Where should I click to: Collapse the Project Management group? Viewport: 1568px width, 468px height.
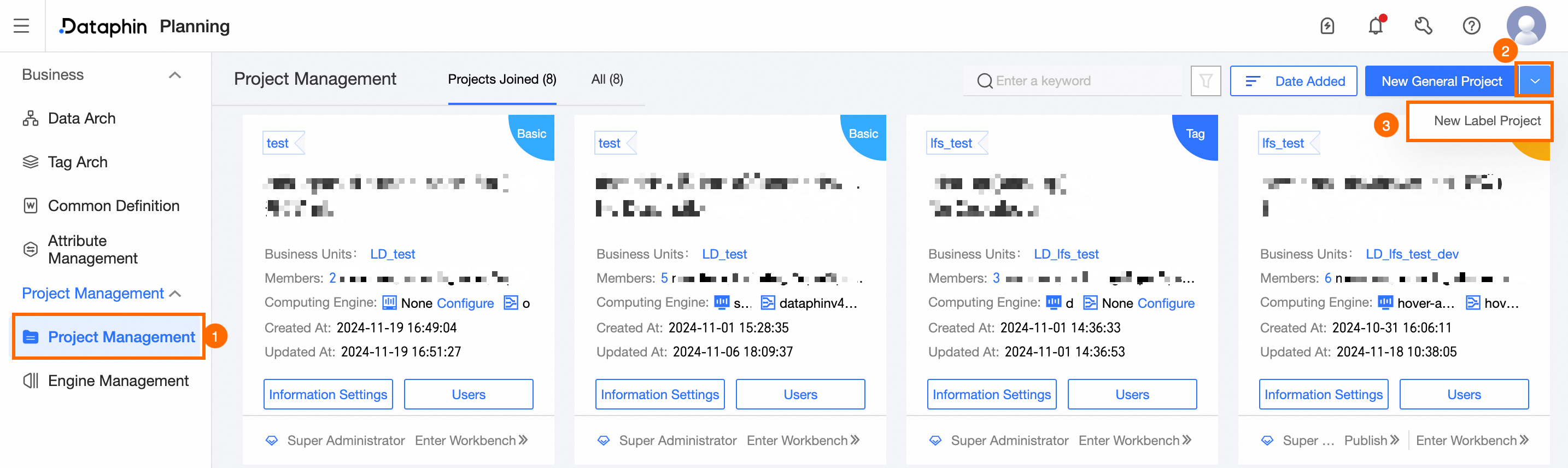point(175,294)
